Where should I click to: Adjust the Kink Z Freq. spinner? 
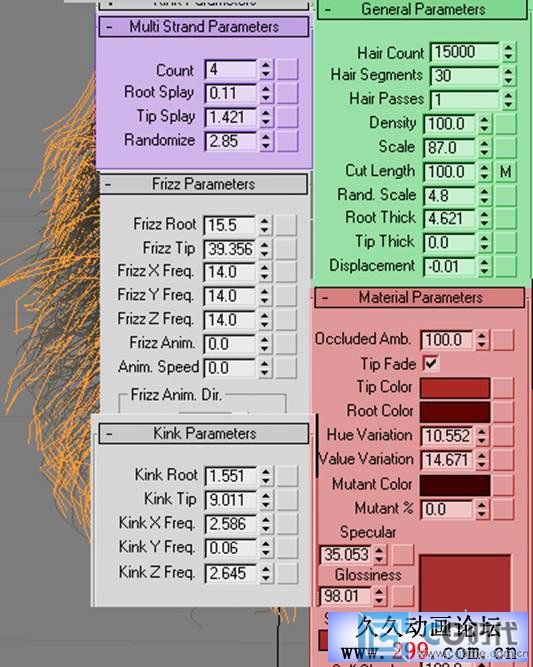pyautogui.click(x=266, y=573)
